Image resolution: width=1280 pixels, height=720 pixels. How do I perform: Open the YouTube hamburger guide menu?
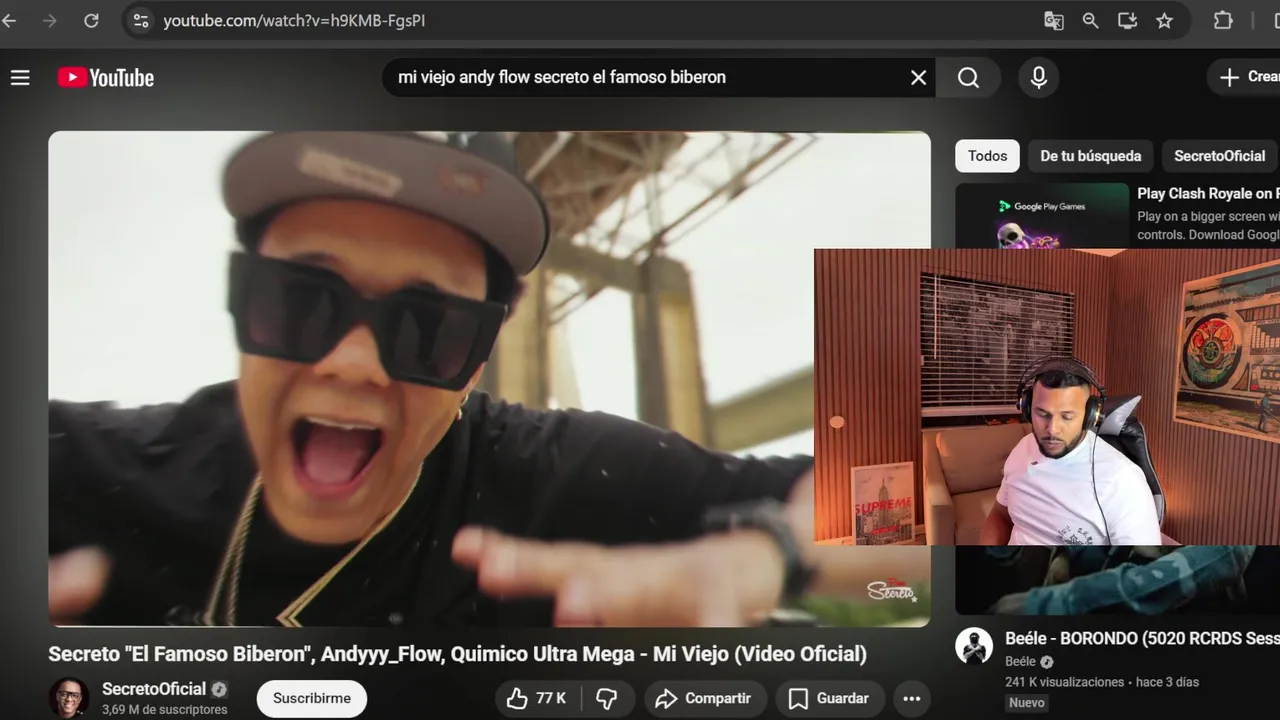[x=20, y=78]
